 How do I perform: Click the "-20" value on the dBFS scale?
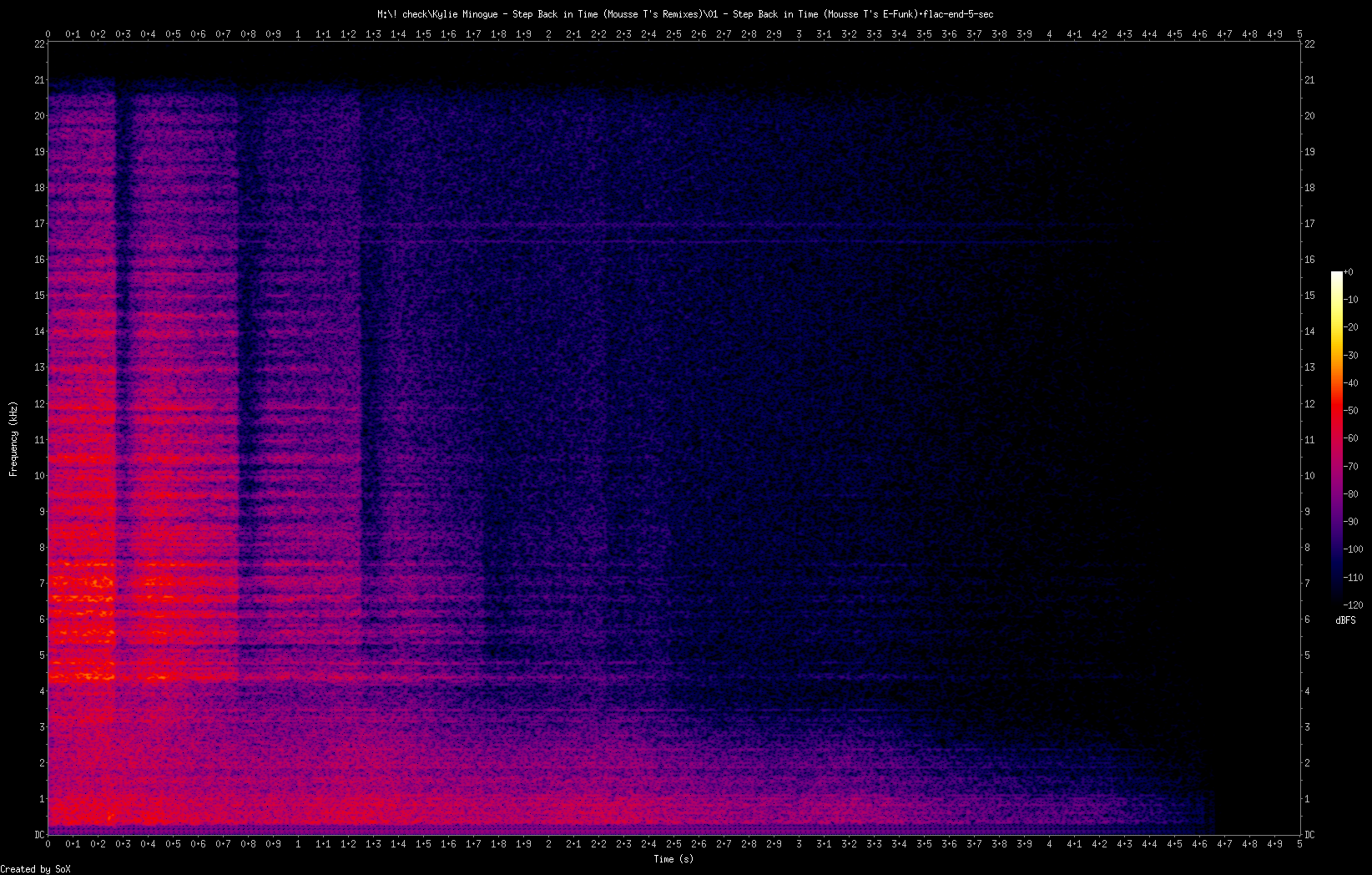click(x=1352, y=327)
